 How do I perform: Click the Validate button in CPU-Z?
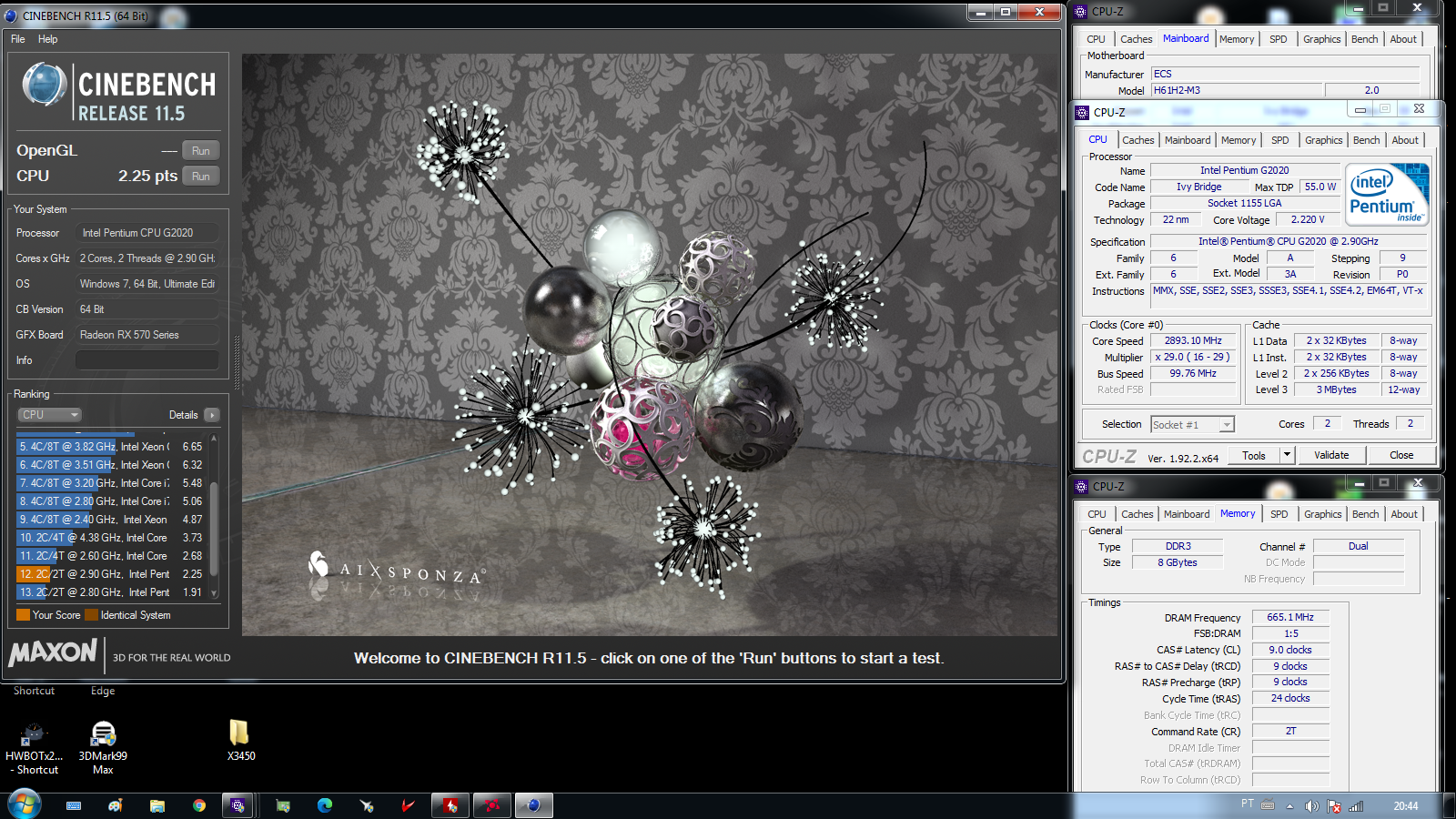(x=1331, y=455)
